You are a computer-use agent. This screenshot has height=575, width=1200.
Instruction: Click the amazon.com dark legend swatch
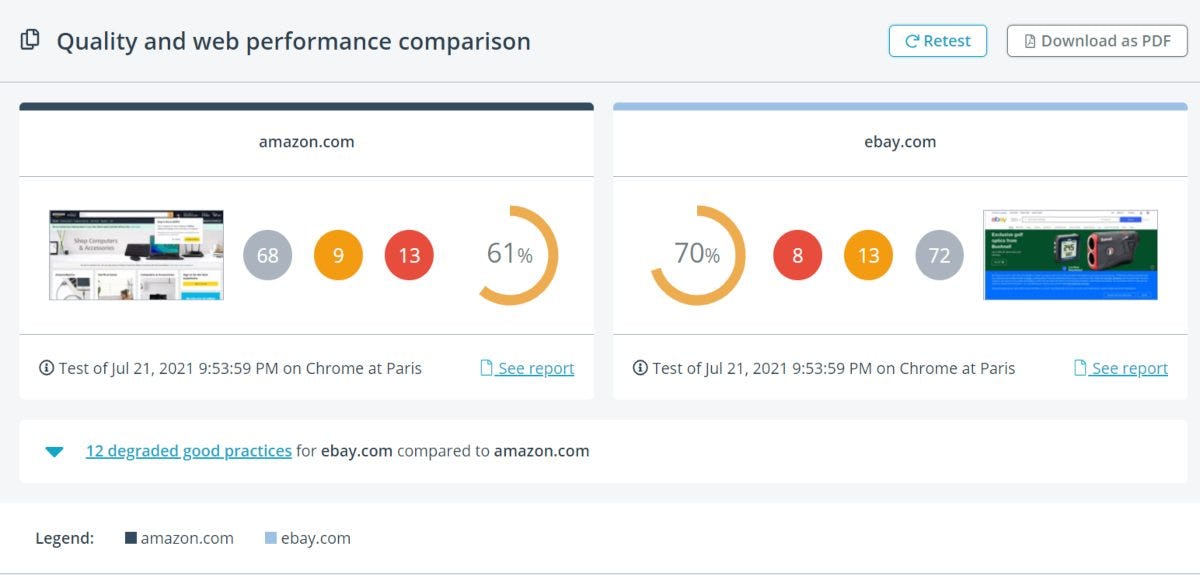130,538
